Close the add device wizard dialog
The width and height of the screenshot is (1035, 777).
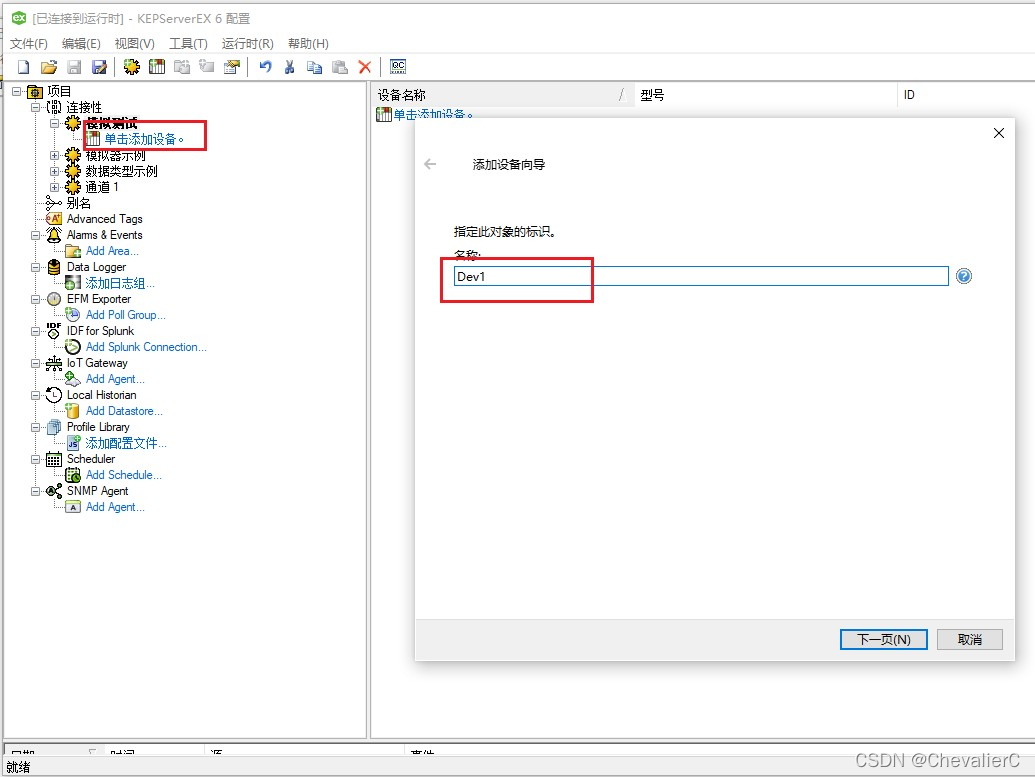(x=999, y=133)
